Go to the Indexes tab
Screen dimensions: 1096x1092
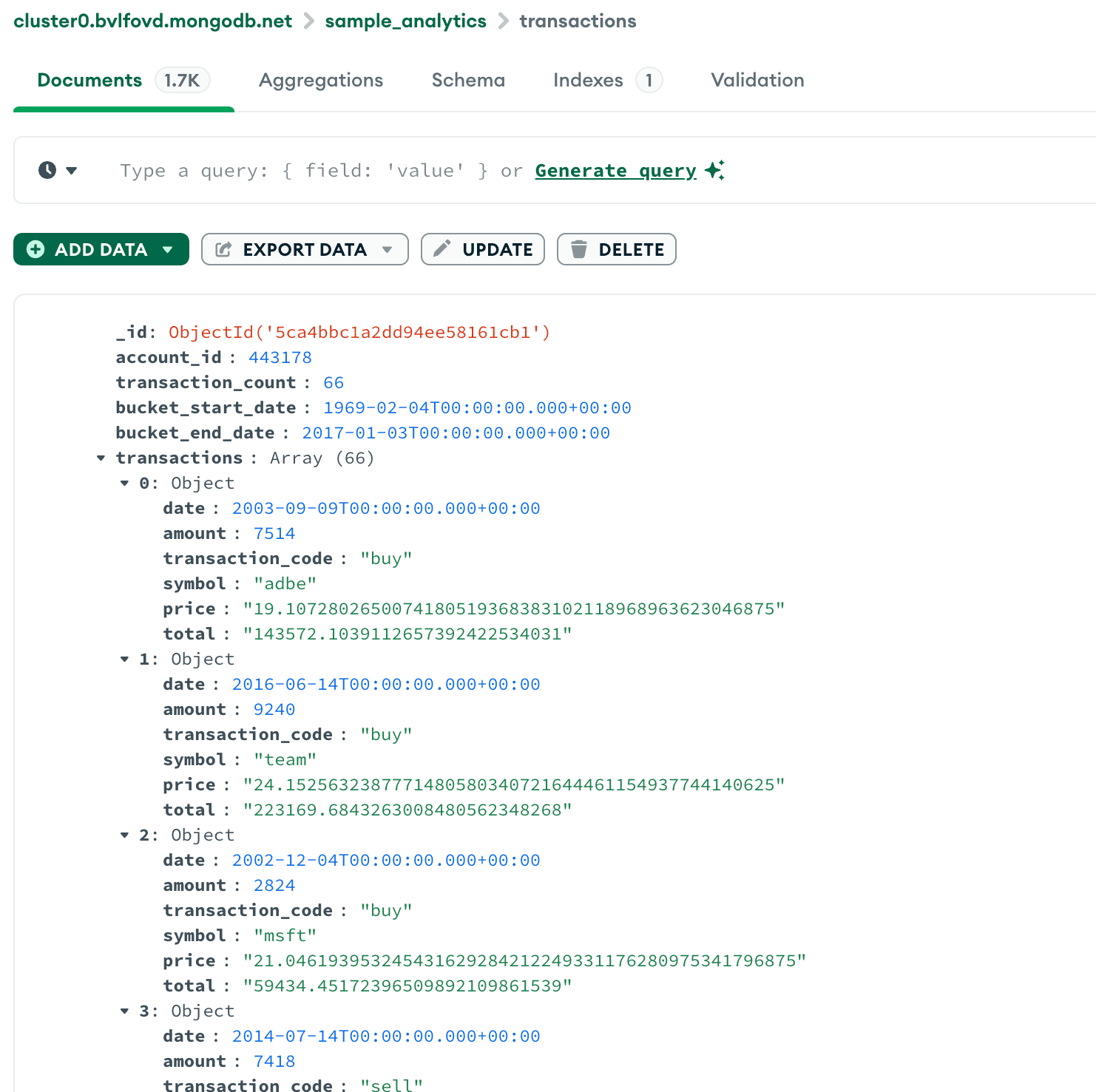click(588, 80)
